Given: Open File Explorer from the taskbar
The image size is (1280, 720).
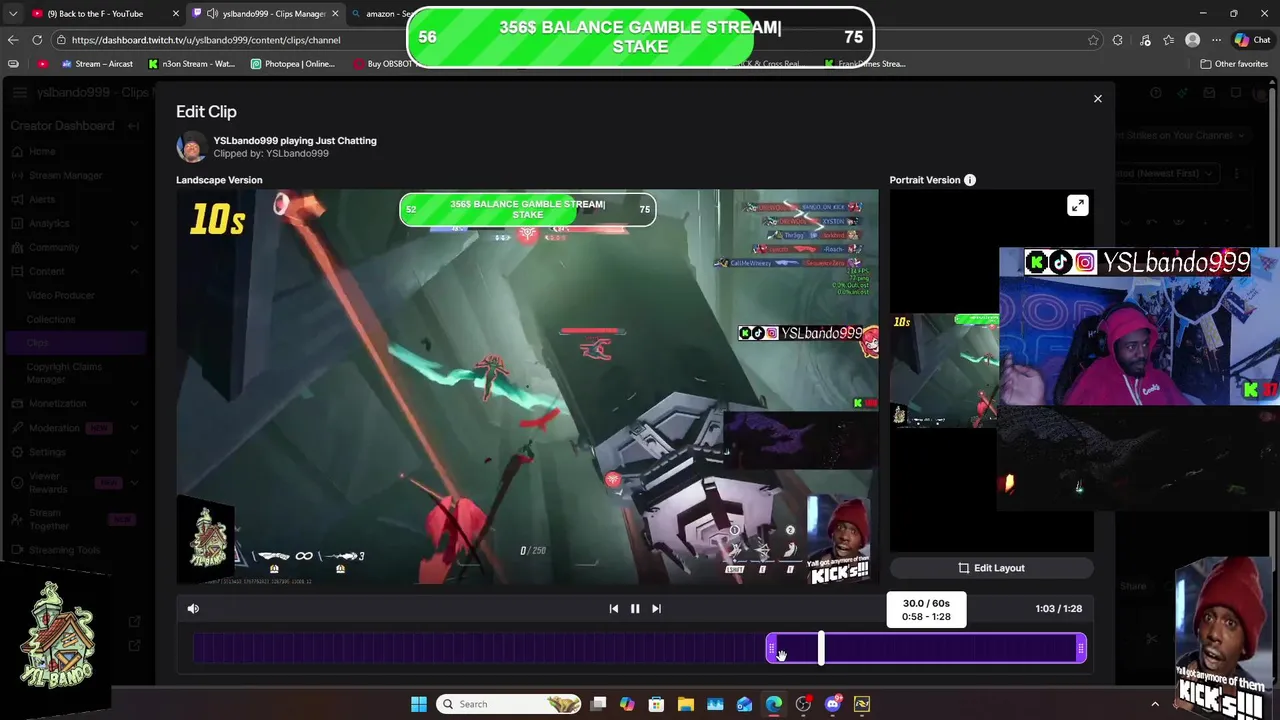Looking at the screenshot, I should click(685, 704).
